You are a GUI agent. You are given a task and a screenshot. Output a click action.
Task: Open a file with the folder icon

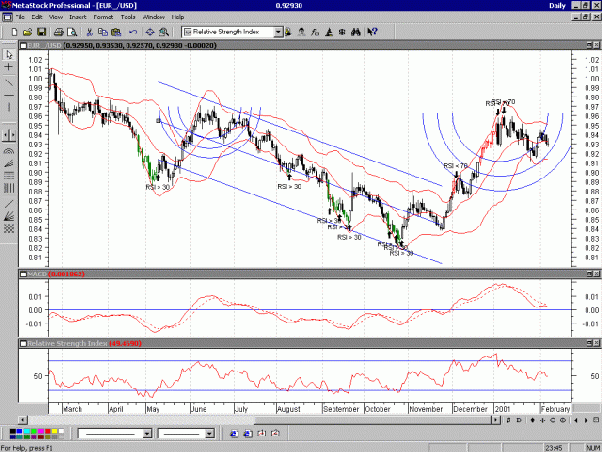click(27, 32)
